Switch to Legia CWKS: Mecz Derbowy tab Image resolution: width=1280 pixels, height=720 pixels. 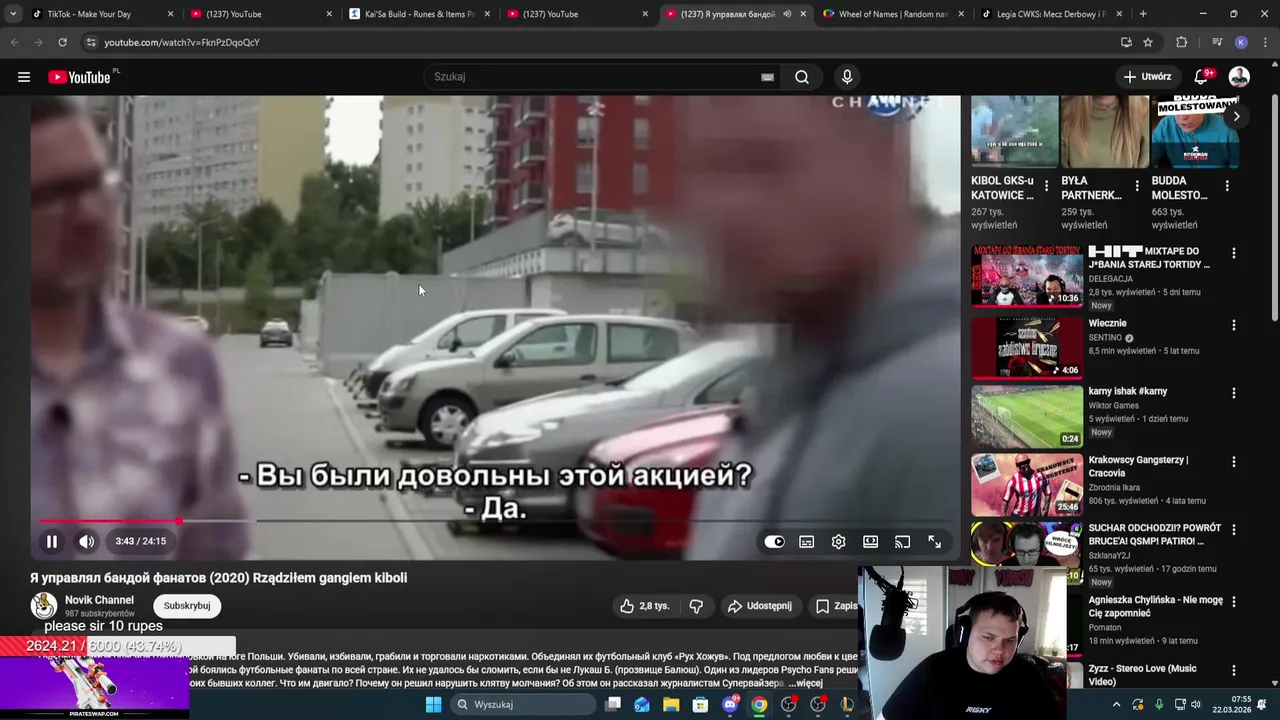(x=1049, y=14)
